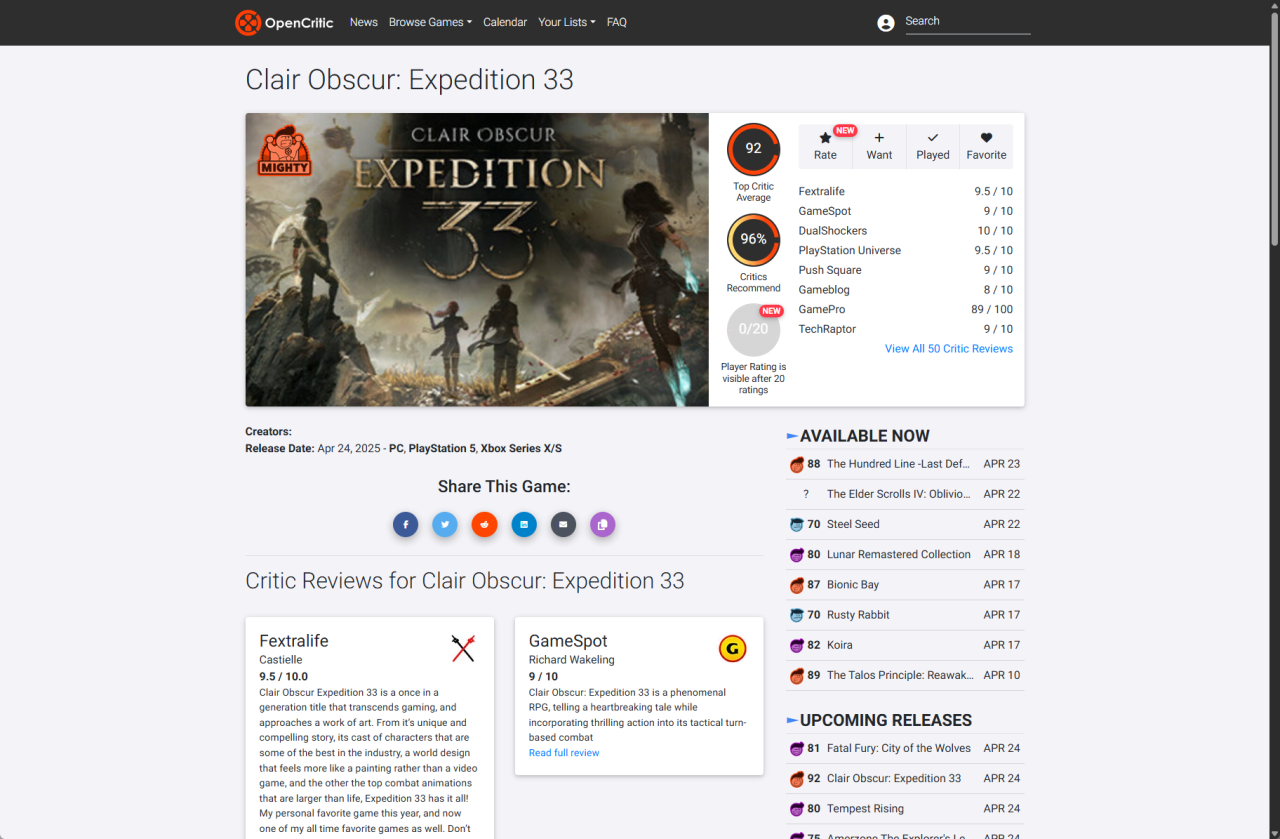Toggle the Played checkmark button
Image resolution: width=1280 pixels, height=839 pixels.
click(933, 146)
